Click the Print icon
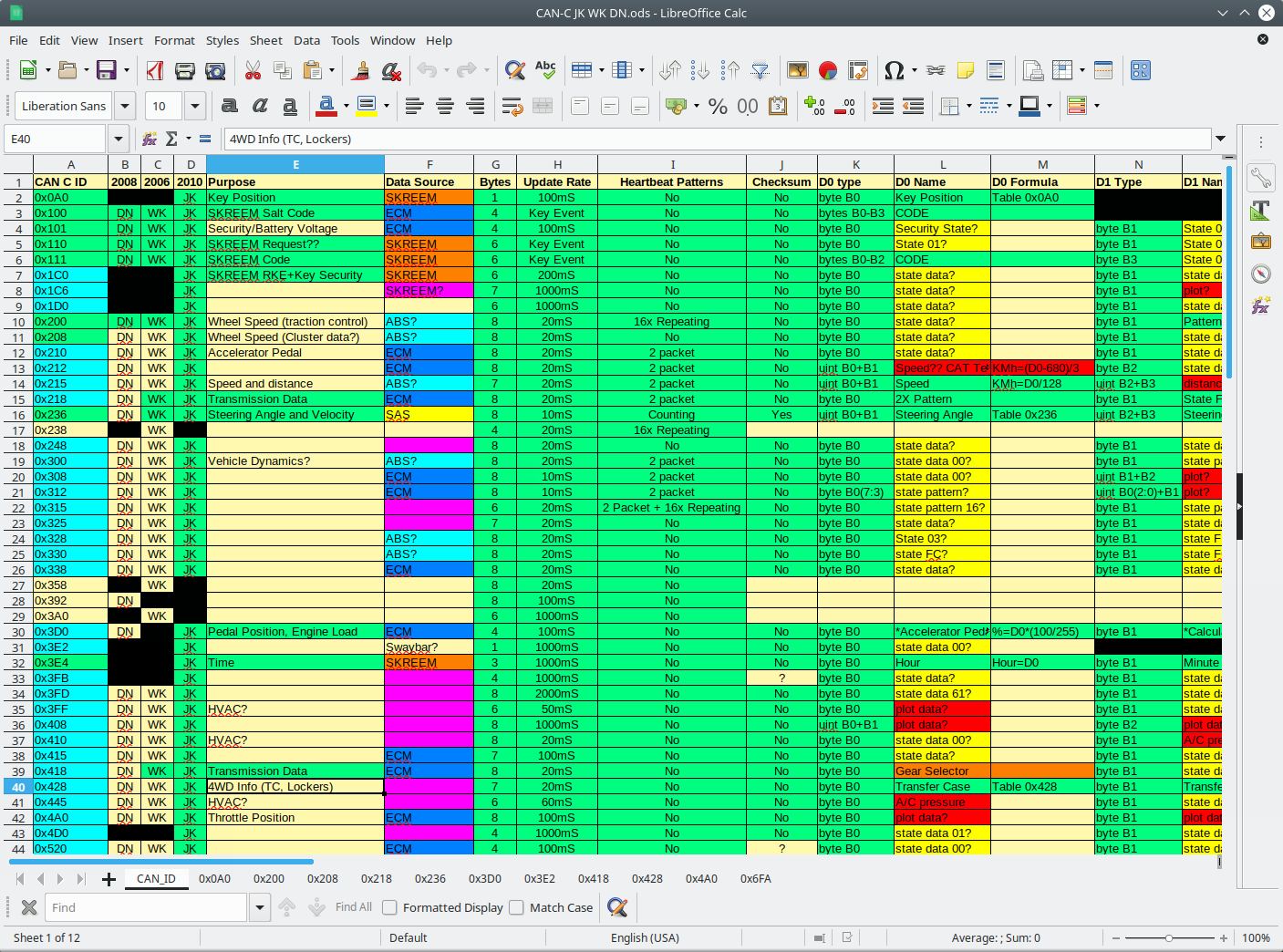Viewport: 1283px width, 952px height. coord(185,70)
